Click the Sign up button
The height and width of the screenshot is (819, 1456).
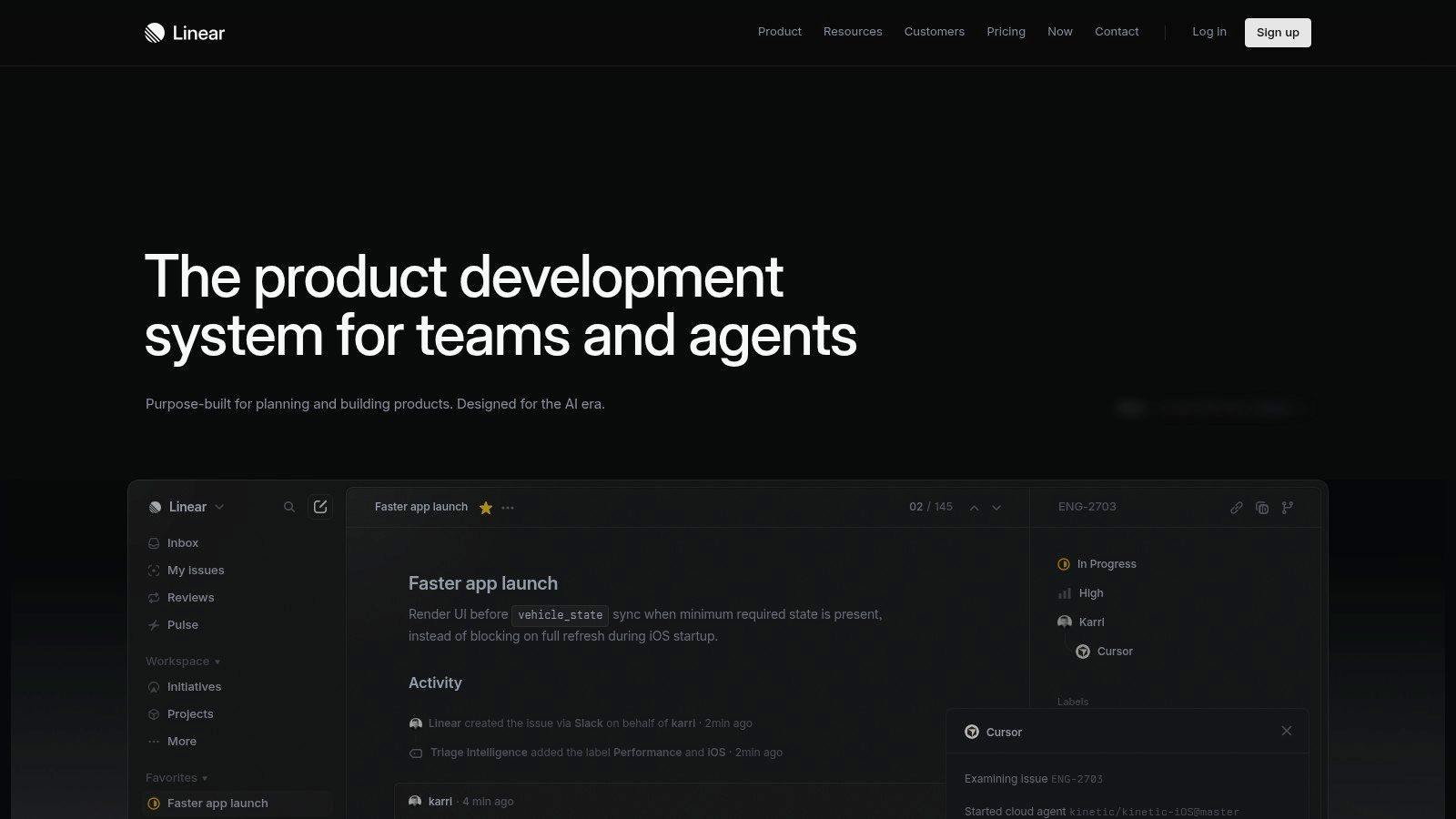[1277, 33]
